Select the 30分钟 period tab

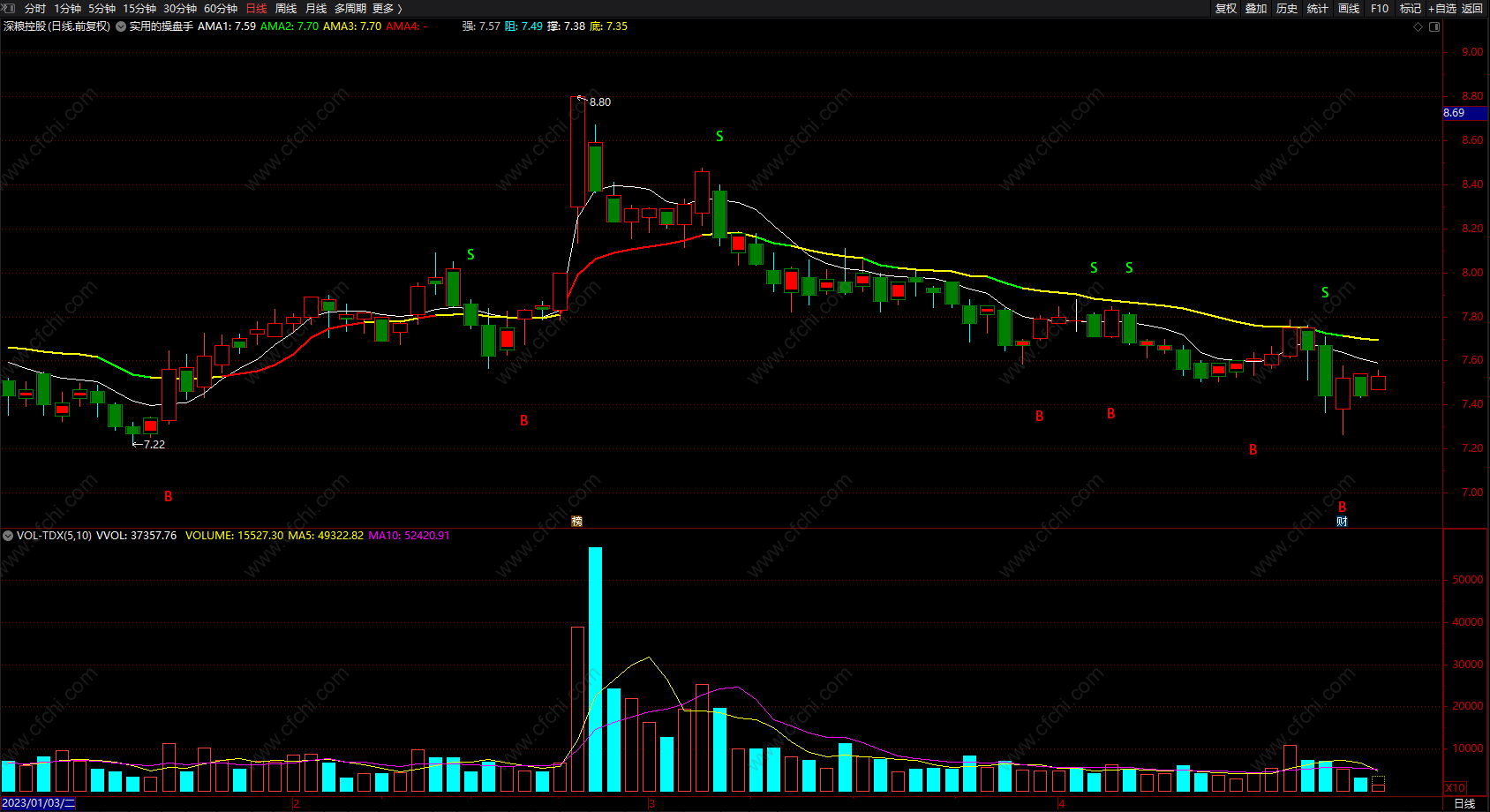pos(180,8)
